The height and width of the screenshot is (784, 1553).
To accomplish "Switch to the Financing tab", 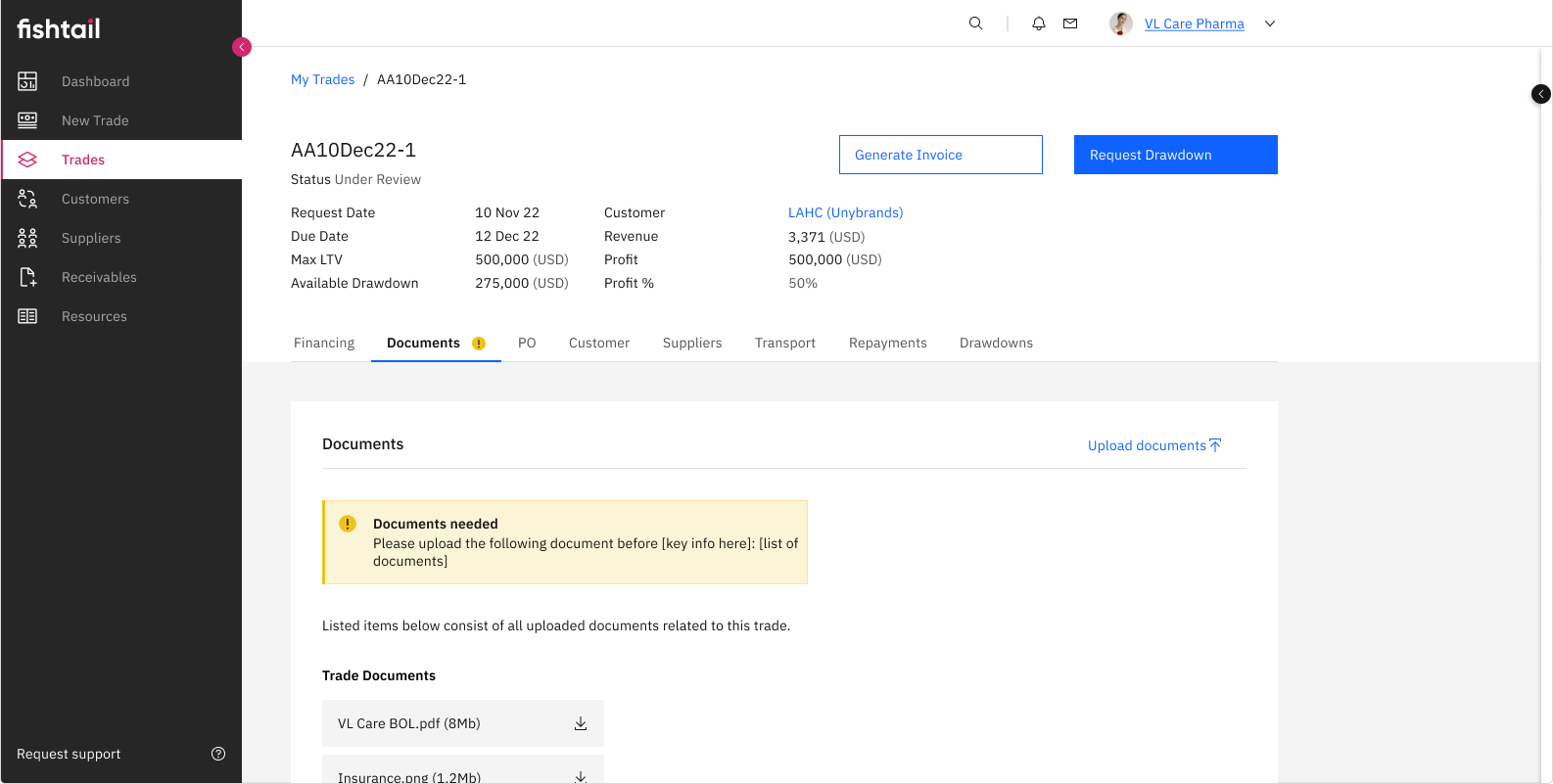I will (x=324, y=343).
